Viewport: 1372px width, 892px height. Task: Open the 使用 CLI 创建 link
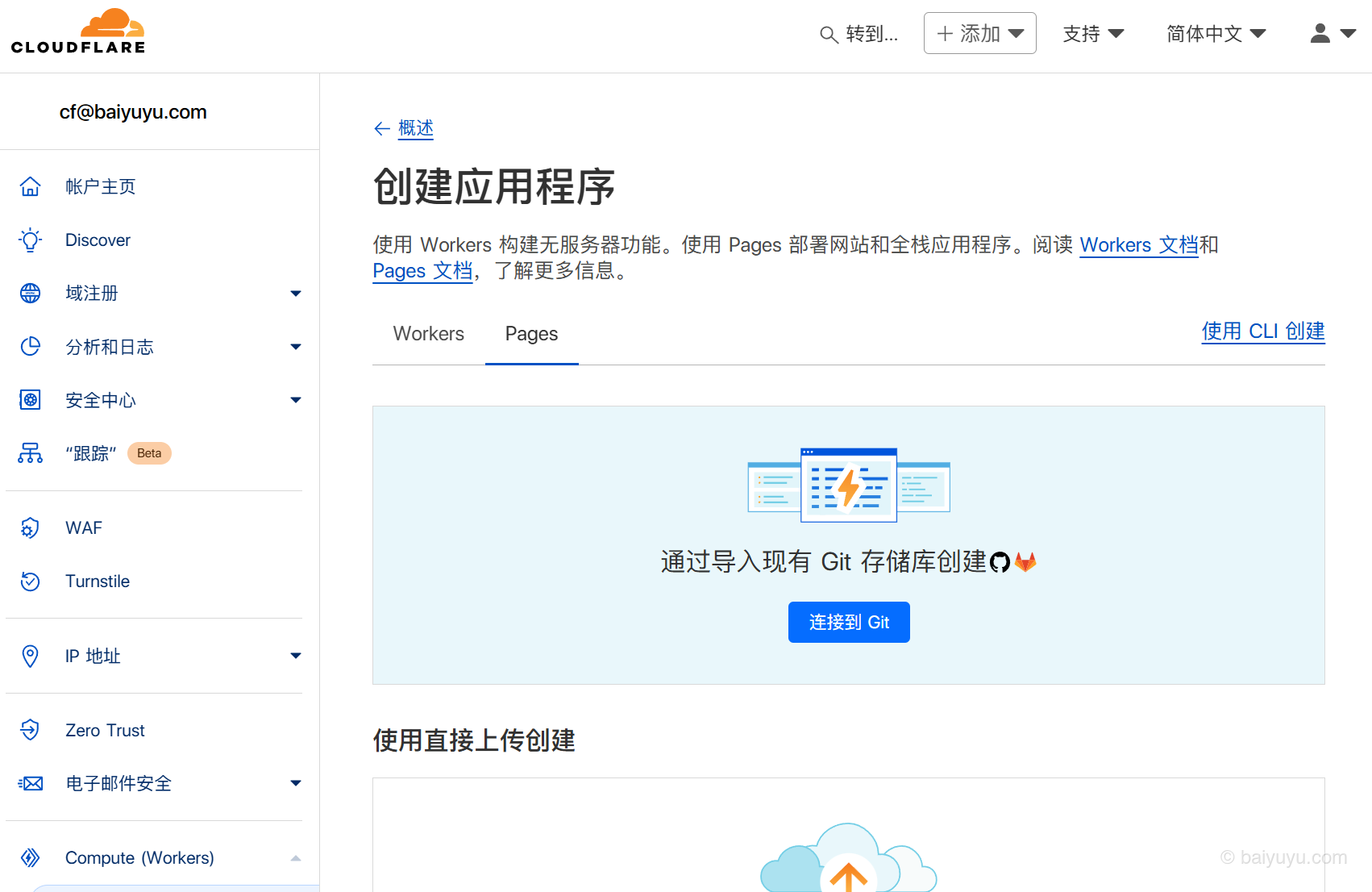1262,331
